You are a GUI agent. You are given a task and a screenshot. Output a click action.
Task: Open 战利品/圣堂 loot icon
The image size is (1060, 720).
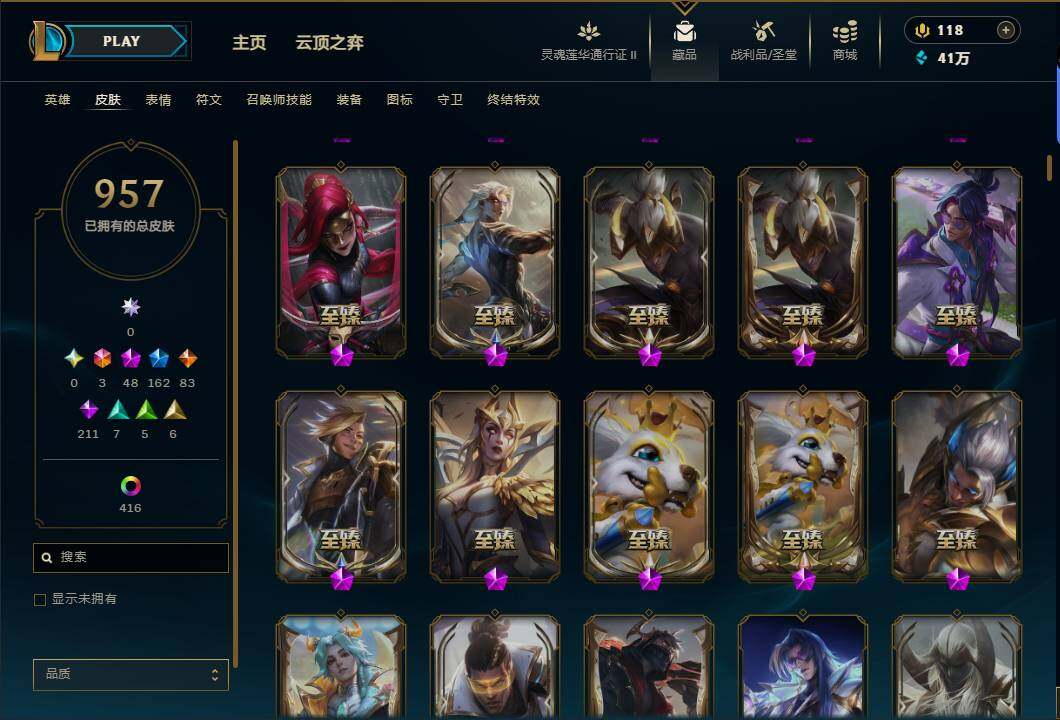(763, 31)
